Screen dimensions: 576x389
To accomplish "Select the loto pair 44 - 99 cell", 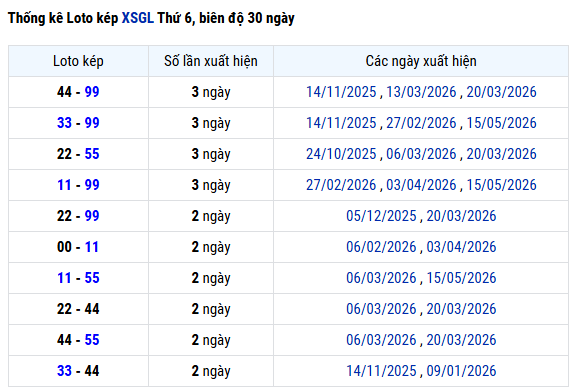I will point(78,92).
